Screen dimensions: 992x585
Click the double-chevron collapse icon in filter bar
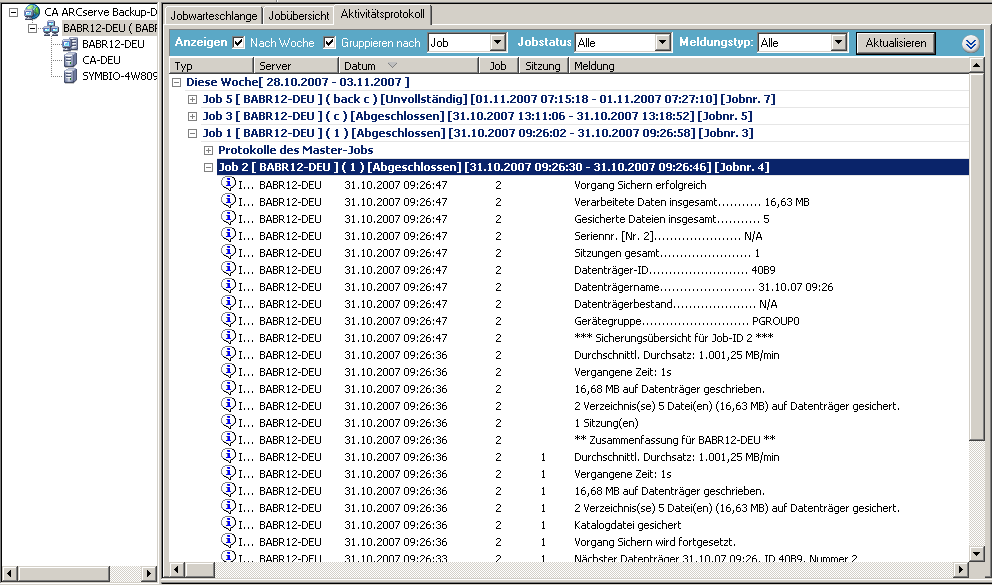click(969, 43)
